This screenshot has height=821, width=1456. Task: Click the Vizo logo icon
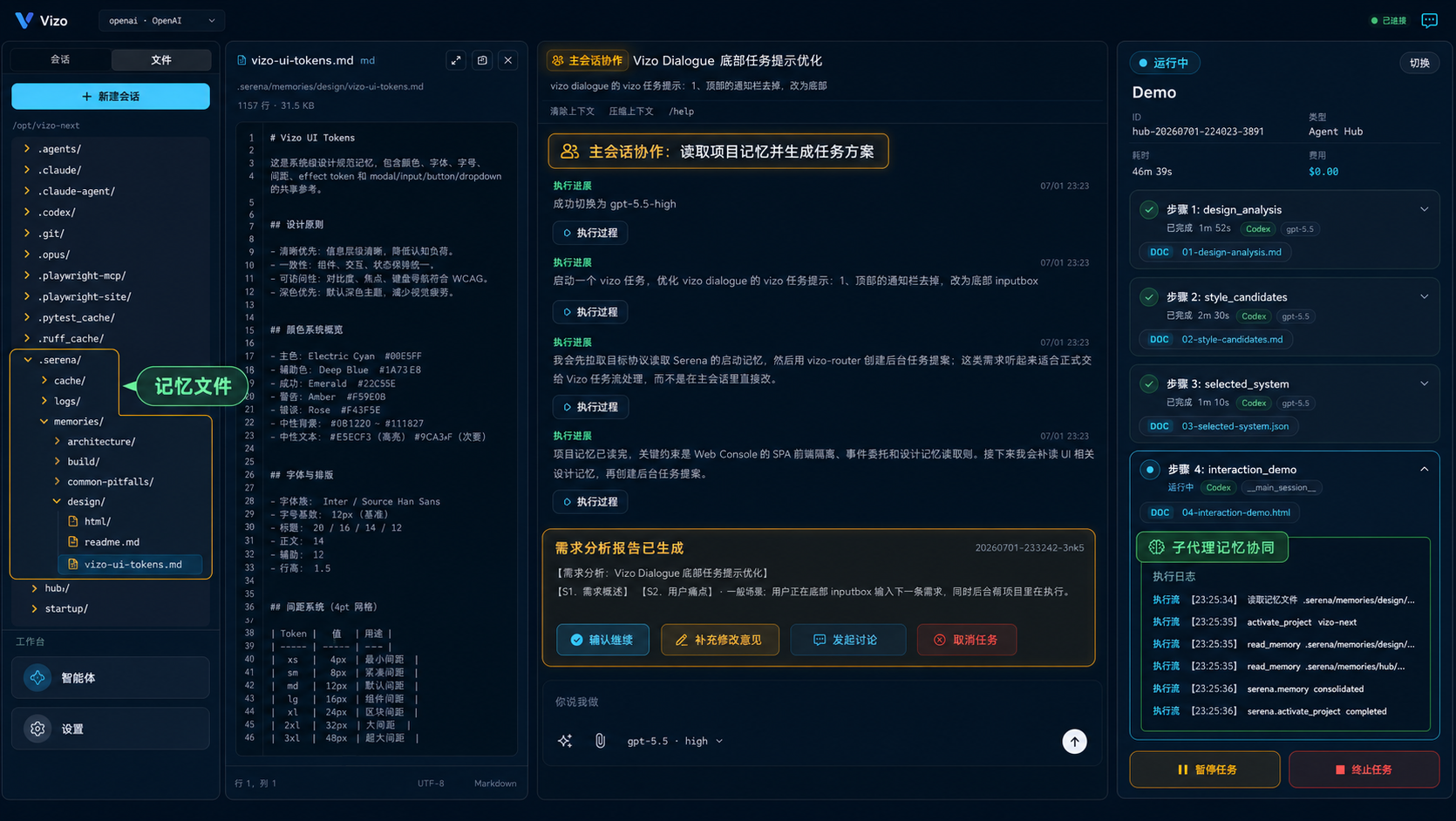pyautogui.click(x=24, y=20)
